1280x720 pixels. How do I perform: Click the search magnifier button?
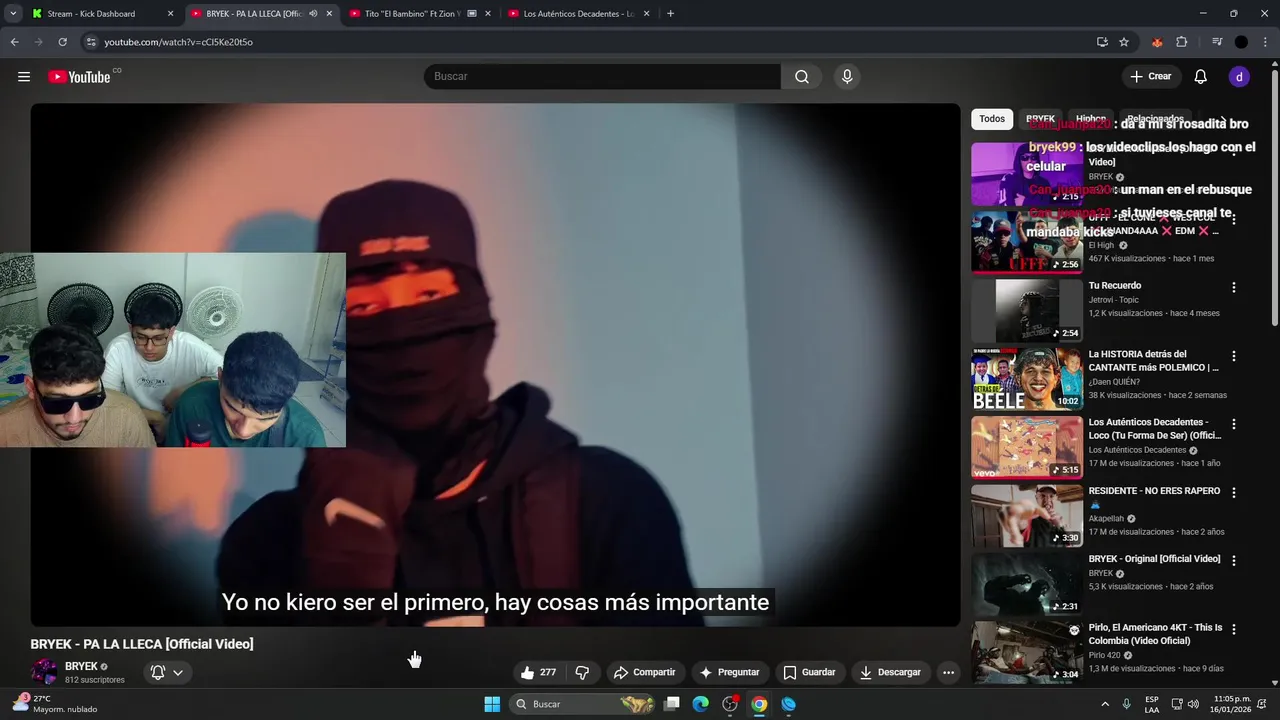pyautogui.click(x=802, y=77)
